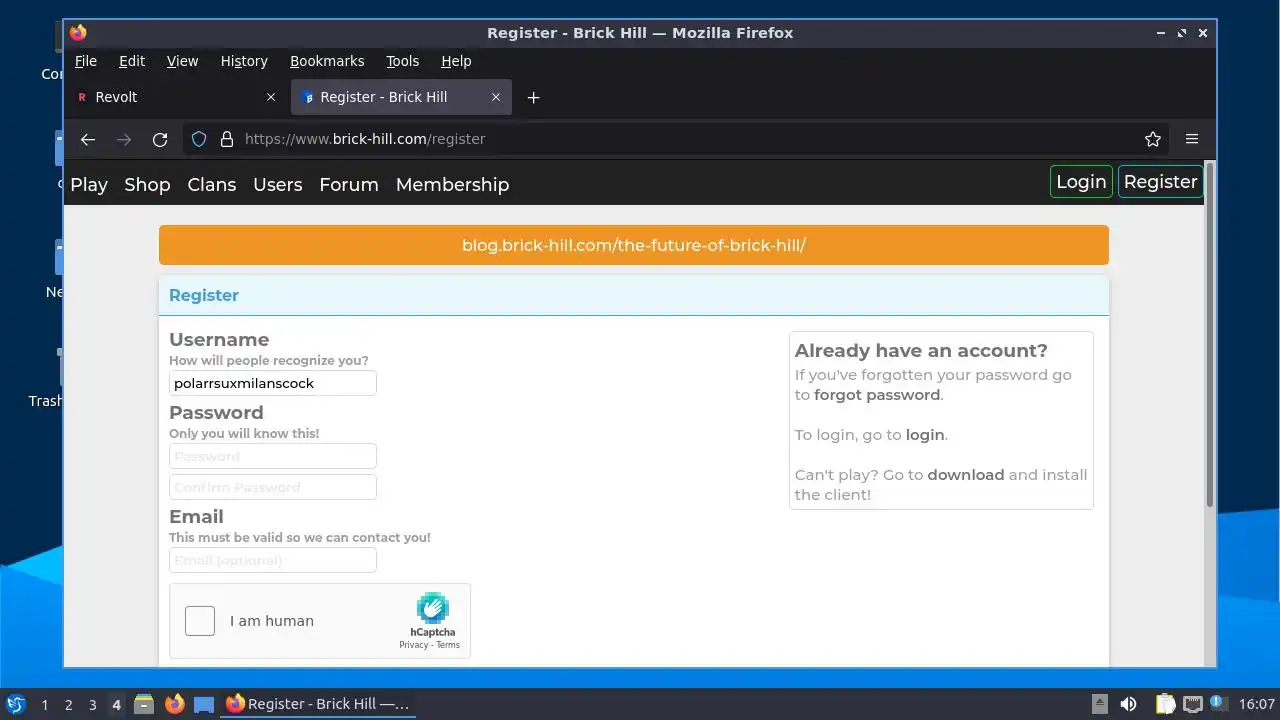Open a new tab with the plus icon
Screen dimensions: 1280x720
(533, 97)
